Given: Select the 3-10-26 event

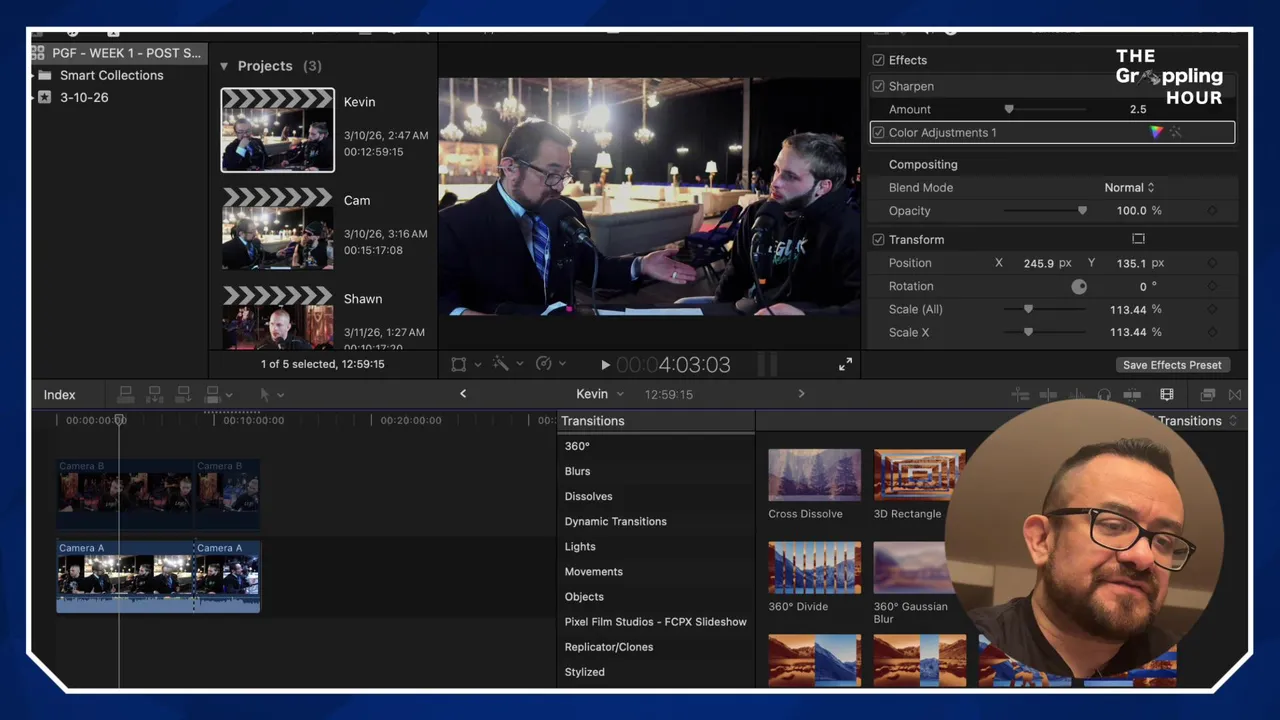Looking at the screenshot, I should tap(84, 97).
